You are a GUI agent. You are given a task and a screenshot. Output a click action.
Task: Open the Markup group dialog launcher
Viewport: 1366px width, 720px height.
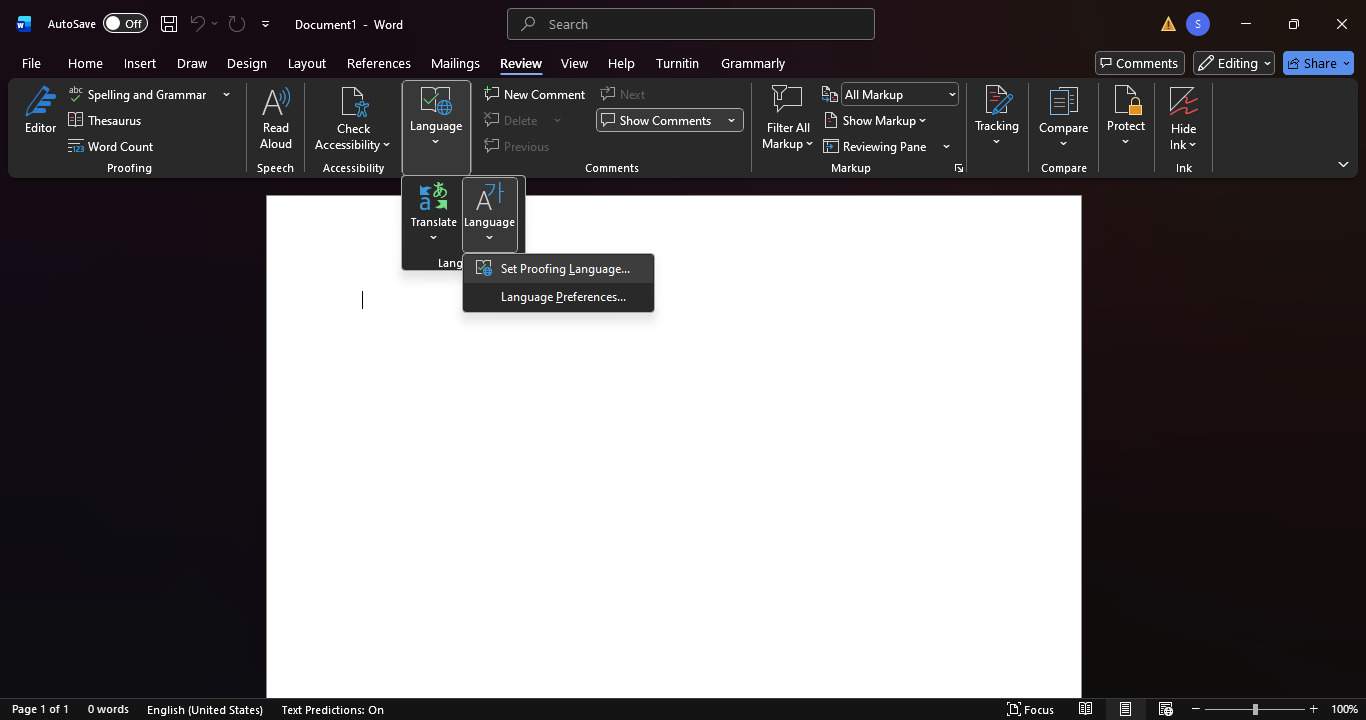pos(958,168)
